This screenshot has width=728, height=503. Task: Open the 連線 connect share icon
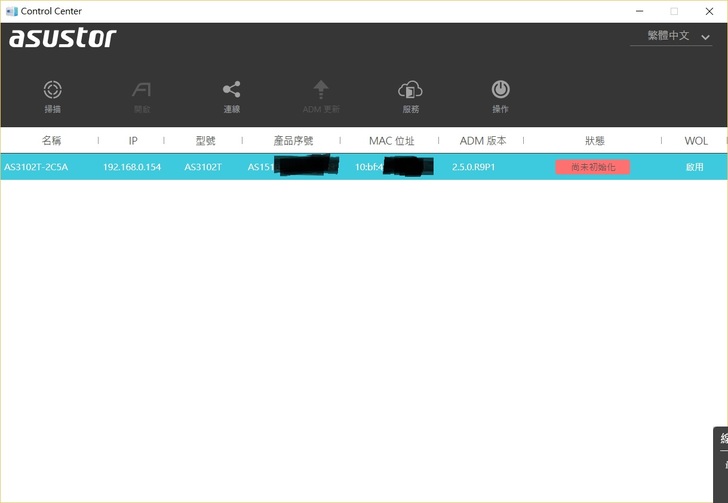[231, 89]
